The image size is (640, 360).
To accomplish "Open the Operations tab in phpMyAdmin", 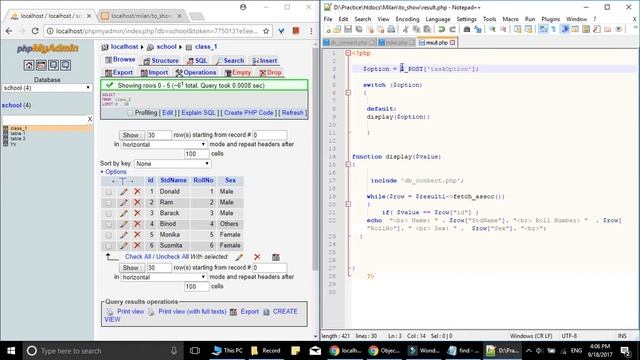I will [196, 72].
